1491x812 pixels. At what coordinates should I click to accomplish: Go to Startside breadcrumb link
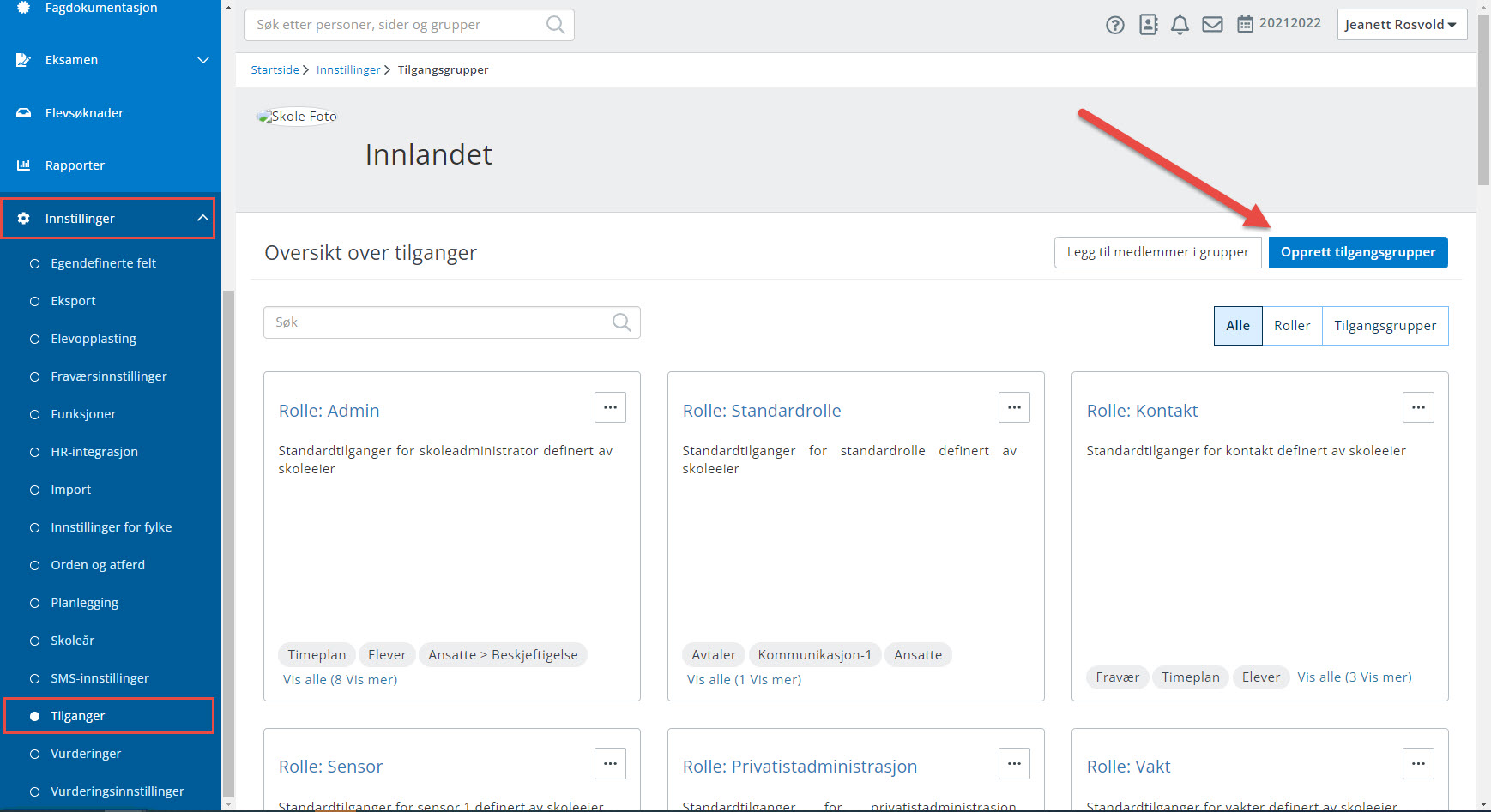click(x=275, y=70)
